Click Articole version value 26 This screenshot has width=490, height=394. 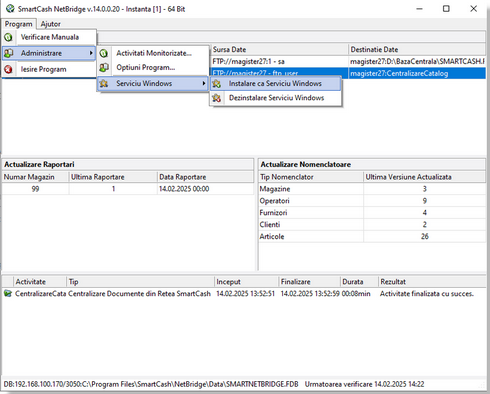coord(425,237)
